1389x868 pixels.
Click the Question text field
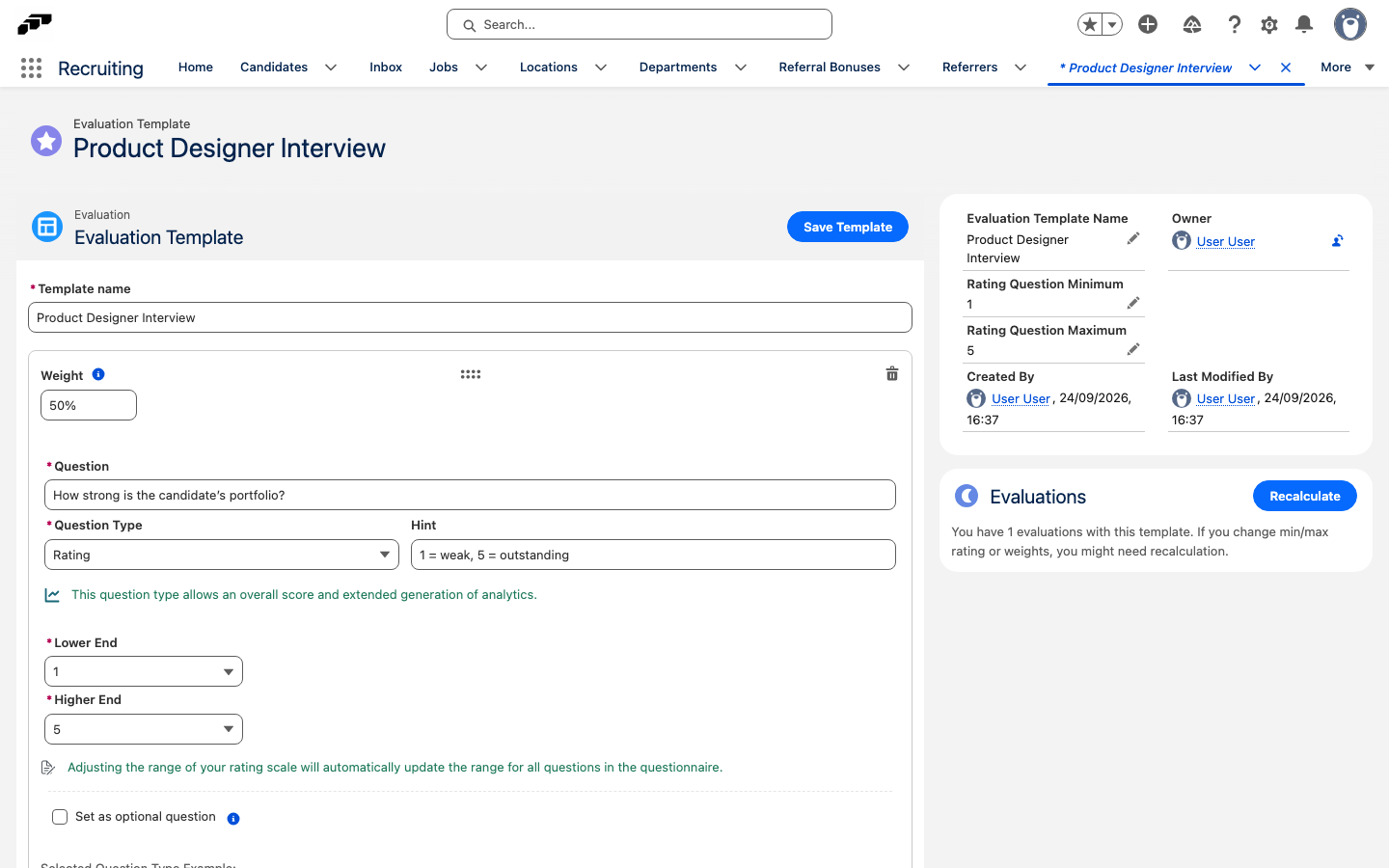(x=470, y=495)
